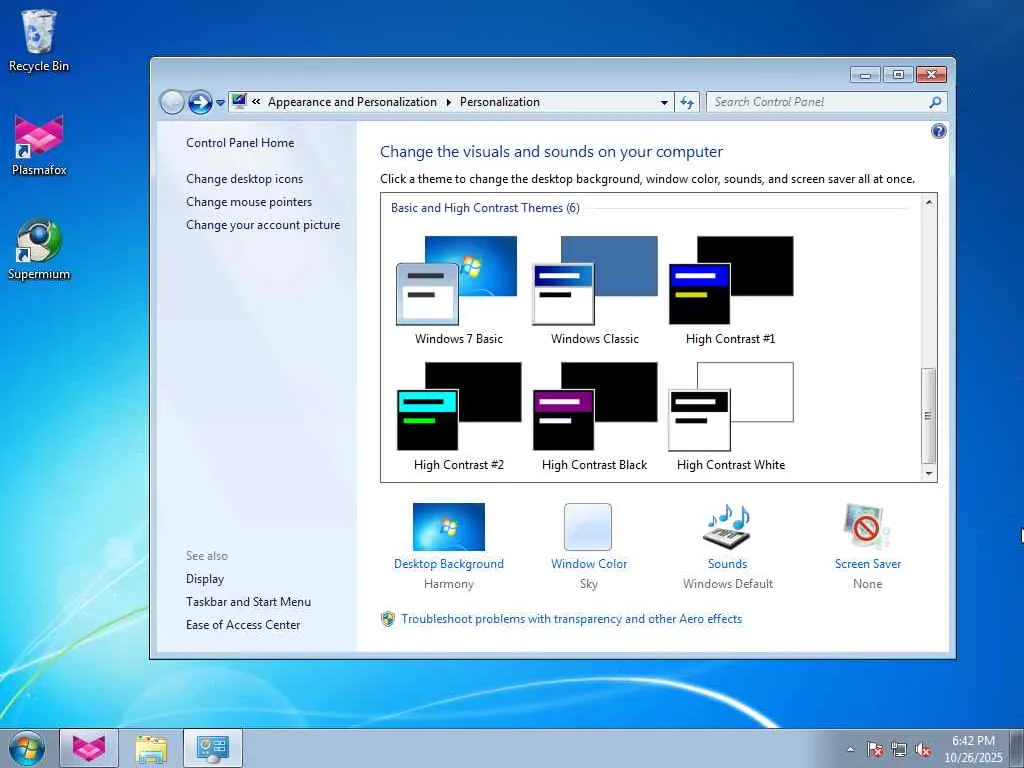This screenshot has height=768, width=1024.
Task: Open Troubleshoot transparency and Aero effects link
Action: pyautogui.click(x=571, y=618)
